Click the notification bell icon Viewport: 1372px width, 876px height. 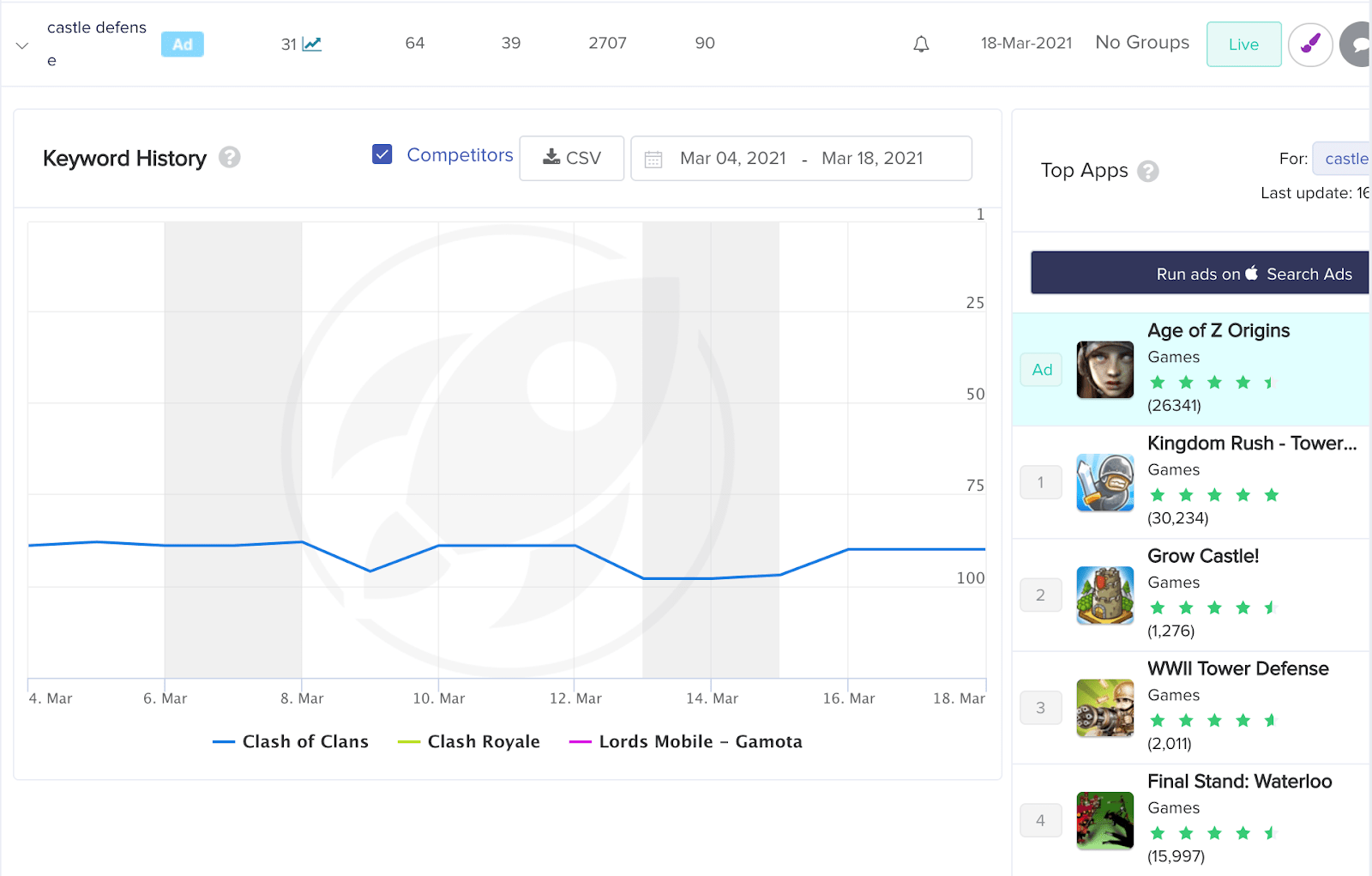coord(921,44)
